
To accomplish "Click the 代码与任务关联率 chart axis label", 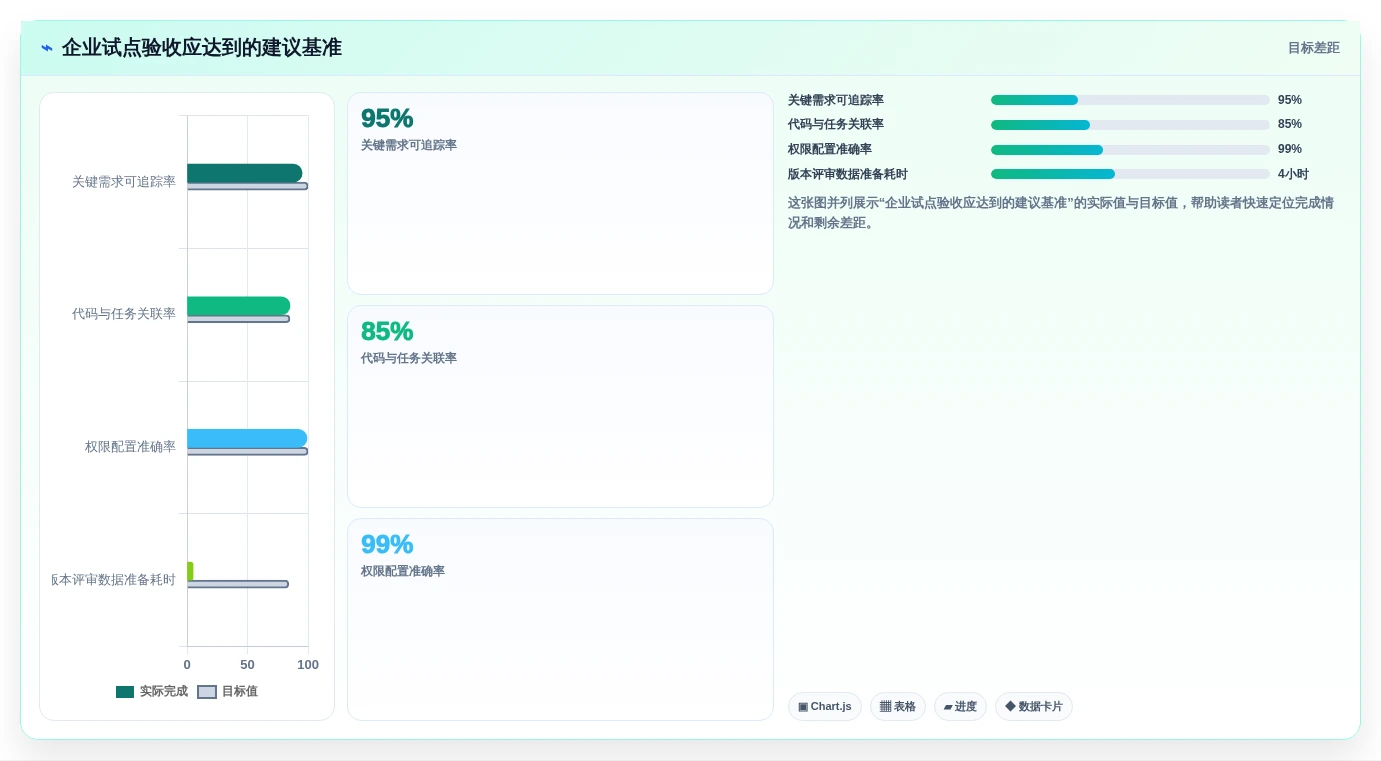I will tap(124, 314).
